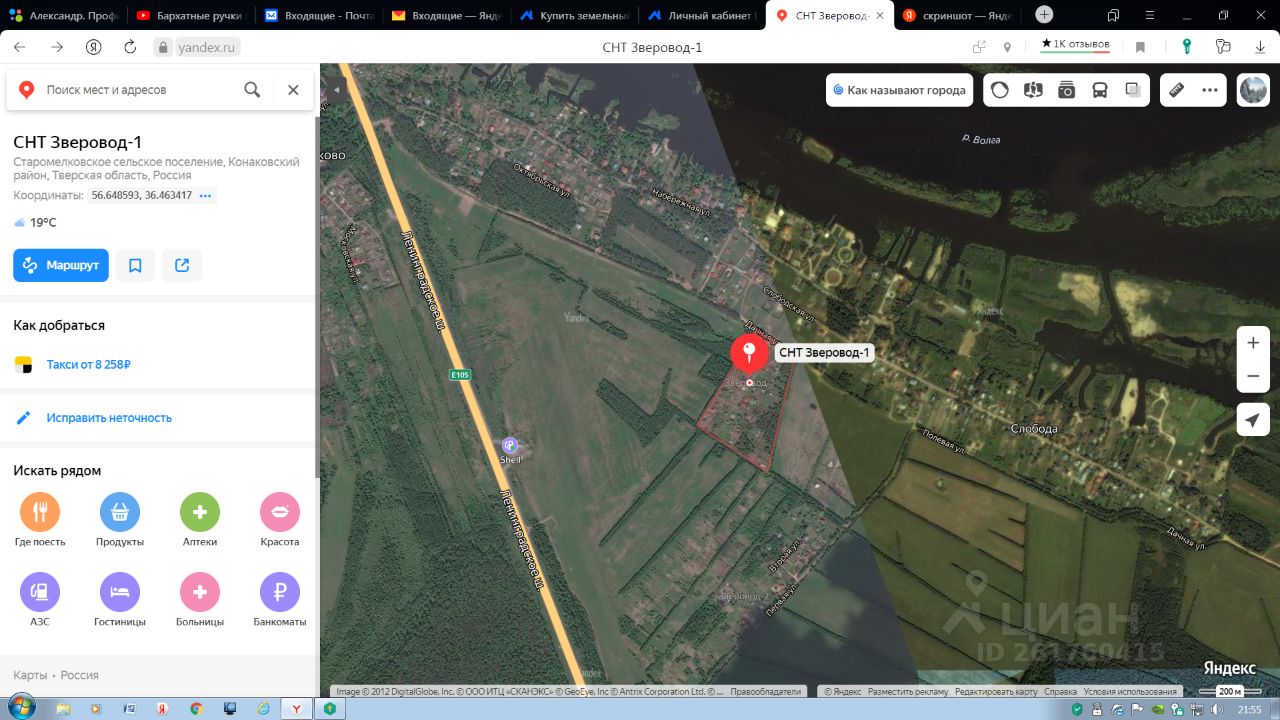Screen dimensions: 1280x720
Task: Search nearby 'Красота' salons
Action: [x=280, y=519]
